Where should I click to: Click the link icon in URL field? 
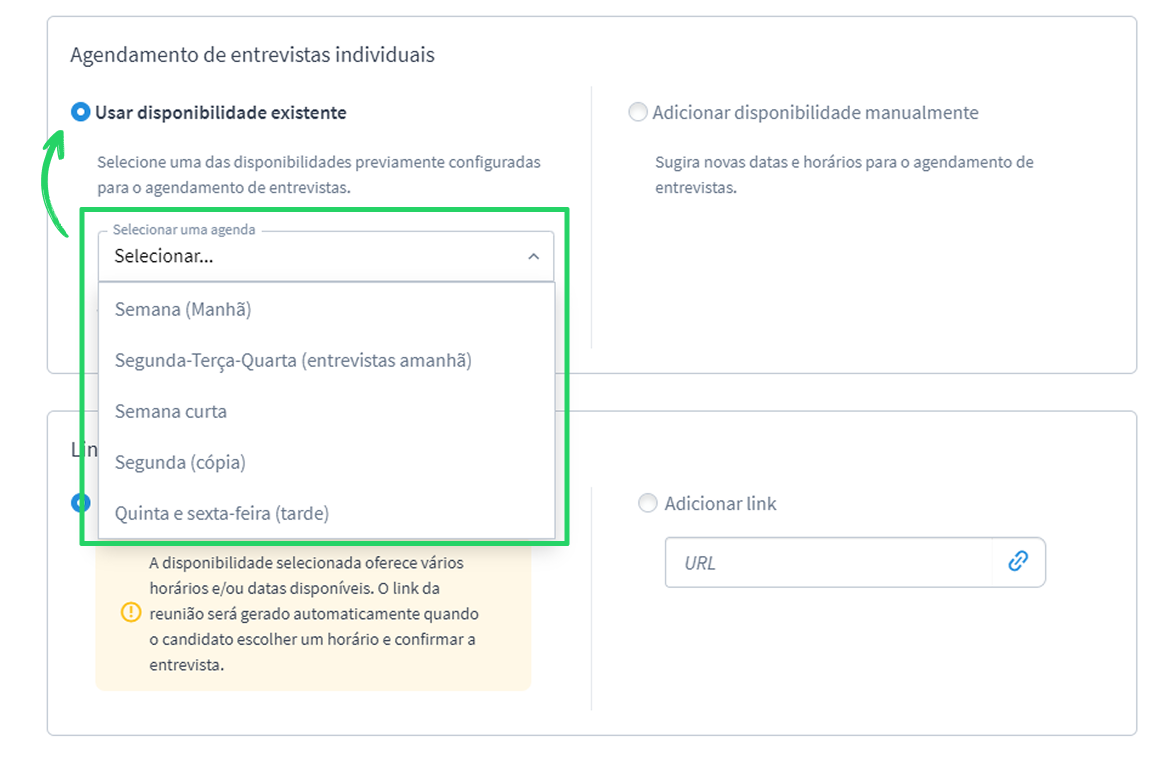click(1018, 561)
